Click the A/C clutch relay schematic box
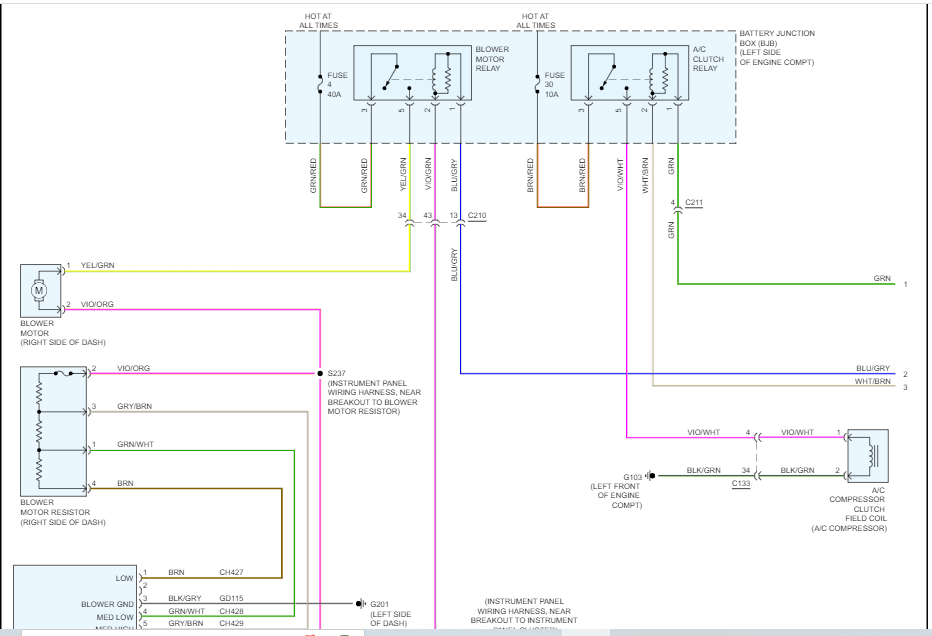This screenshot has width=932, height=636. pyautogui.click(x=630, y=73)
